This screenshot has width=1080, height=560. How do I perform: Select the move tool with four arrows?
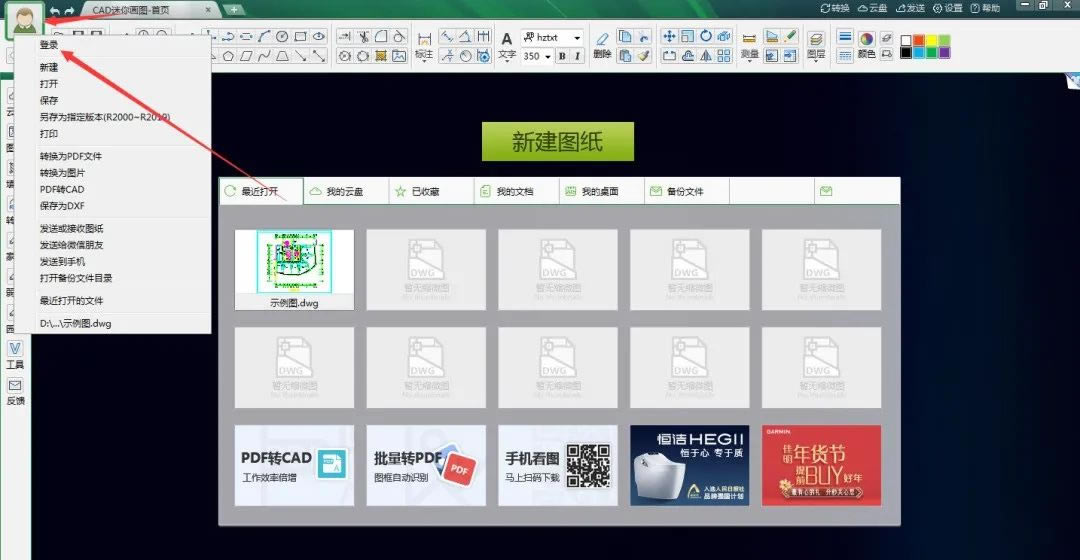click(669, 37)
